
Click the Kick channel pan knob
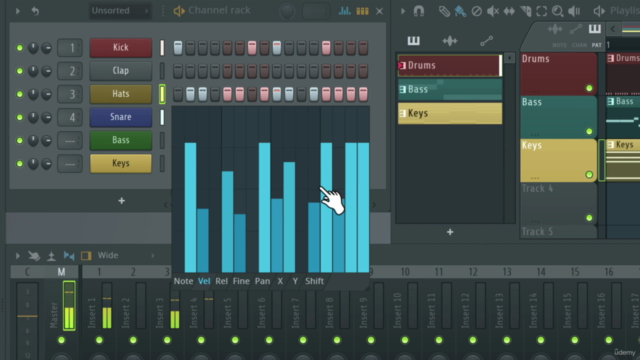[33, 48]
